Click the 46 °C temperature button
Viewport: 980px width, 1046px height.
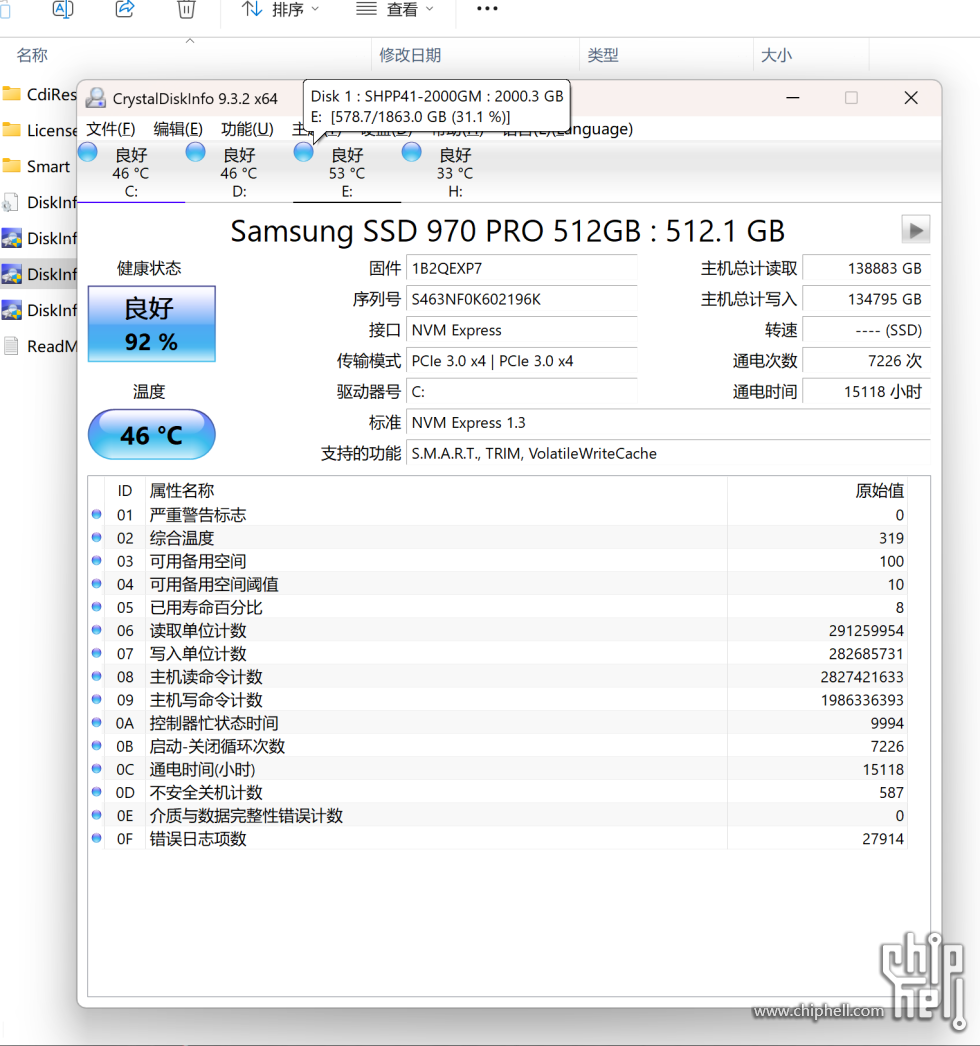[151, 434]
